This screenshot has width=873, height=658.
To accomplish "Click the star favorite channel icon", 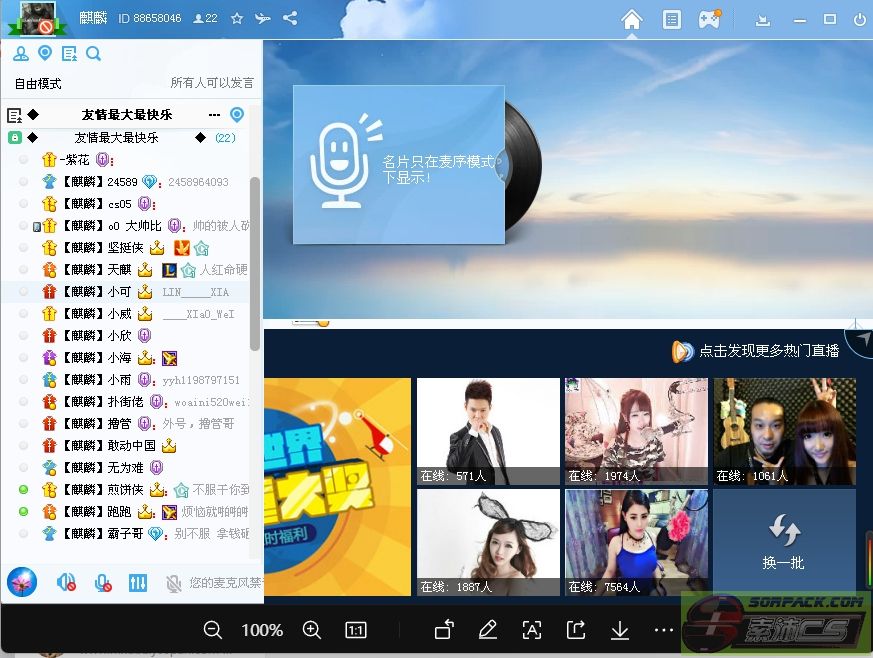I will (237, 18).
